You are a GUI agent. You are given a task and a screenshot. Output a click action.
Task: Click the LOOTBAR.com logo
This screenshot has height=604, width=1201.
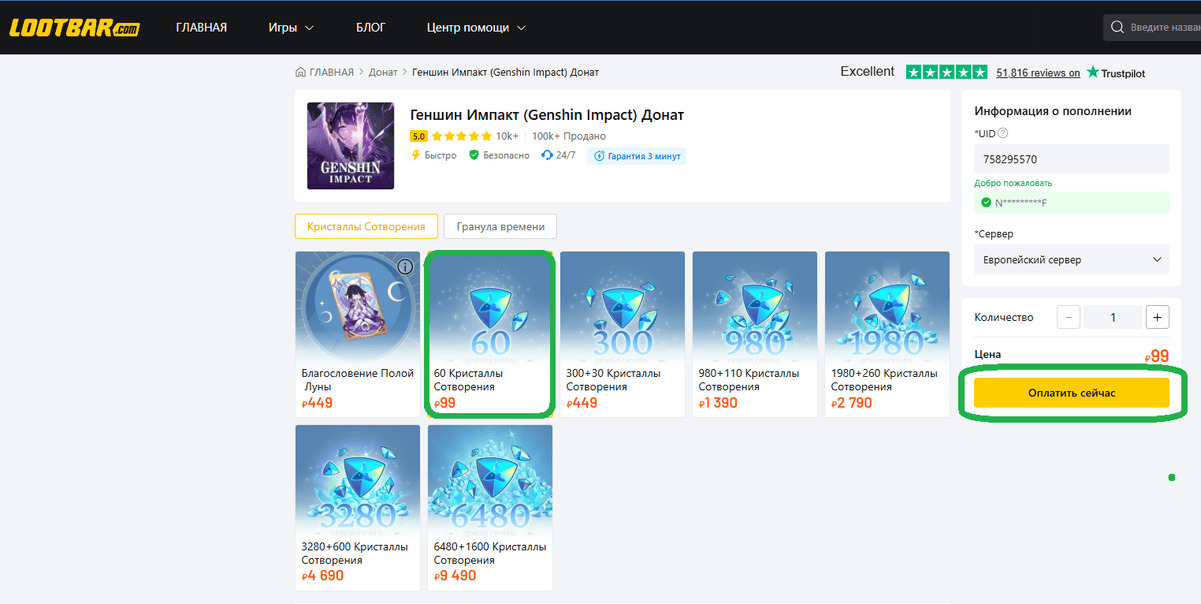[75, 27]
